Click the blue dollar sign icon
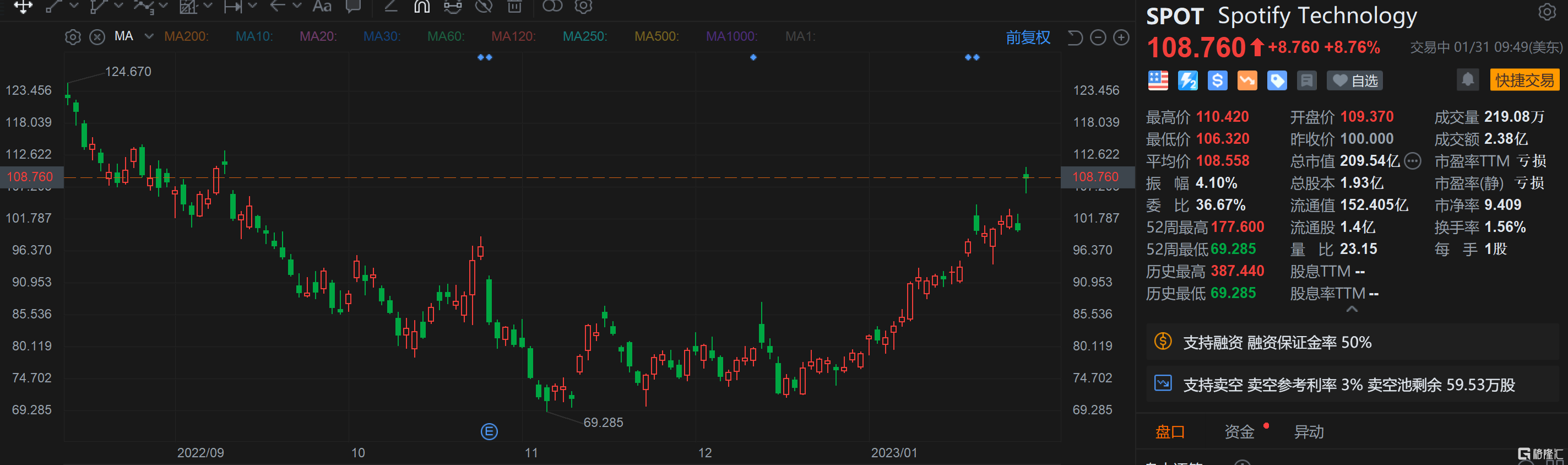This screenshot has width=1568, height=465. coord(1217,80)
